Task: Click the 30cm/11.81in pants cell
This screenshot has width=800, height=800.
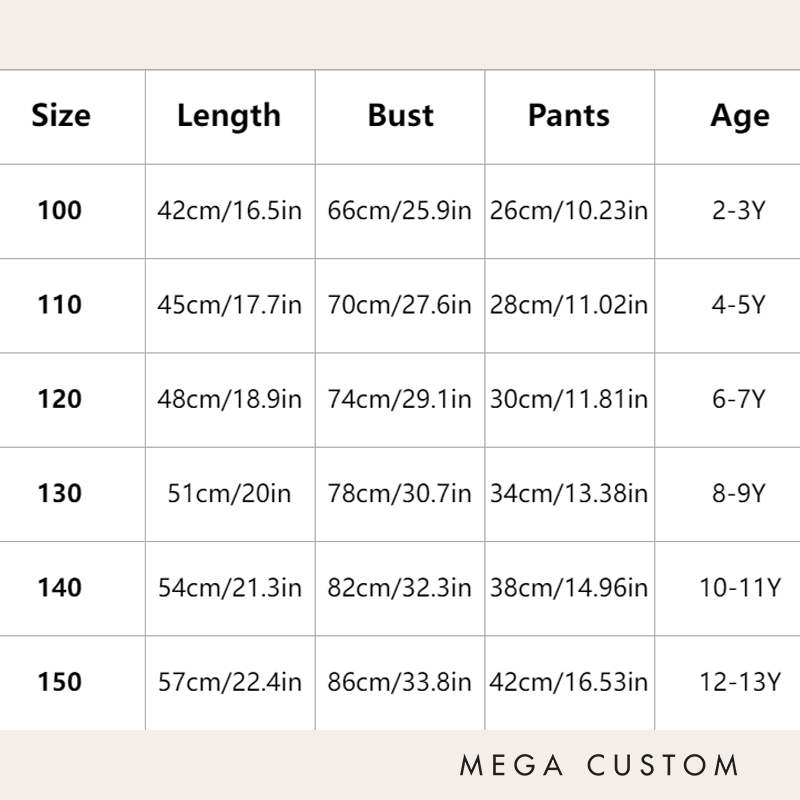Action: tap(569, 399)
